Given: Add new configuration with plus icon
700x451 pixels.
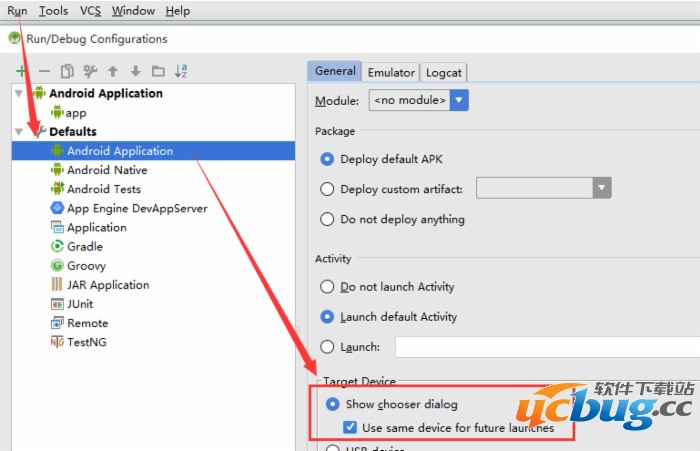Looking at the screenshot, I should [21, 71].
